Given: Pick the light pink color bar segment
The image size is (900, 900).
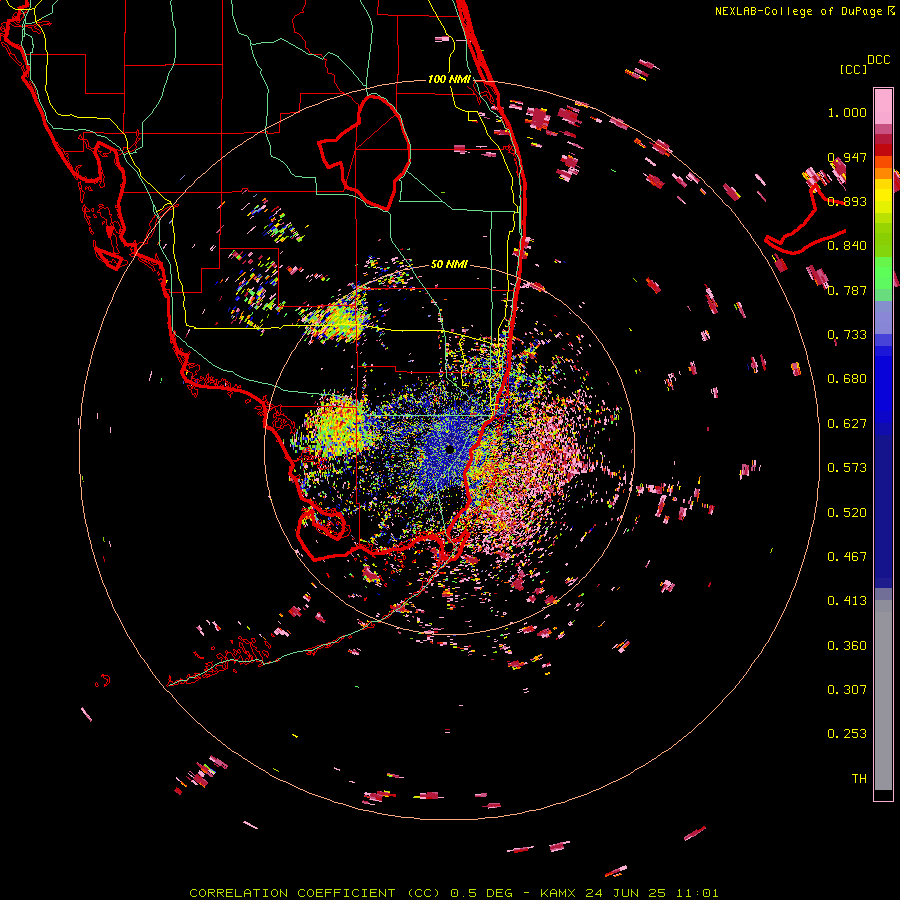Looking at the screenshot, I should (883, 106).
